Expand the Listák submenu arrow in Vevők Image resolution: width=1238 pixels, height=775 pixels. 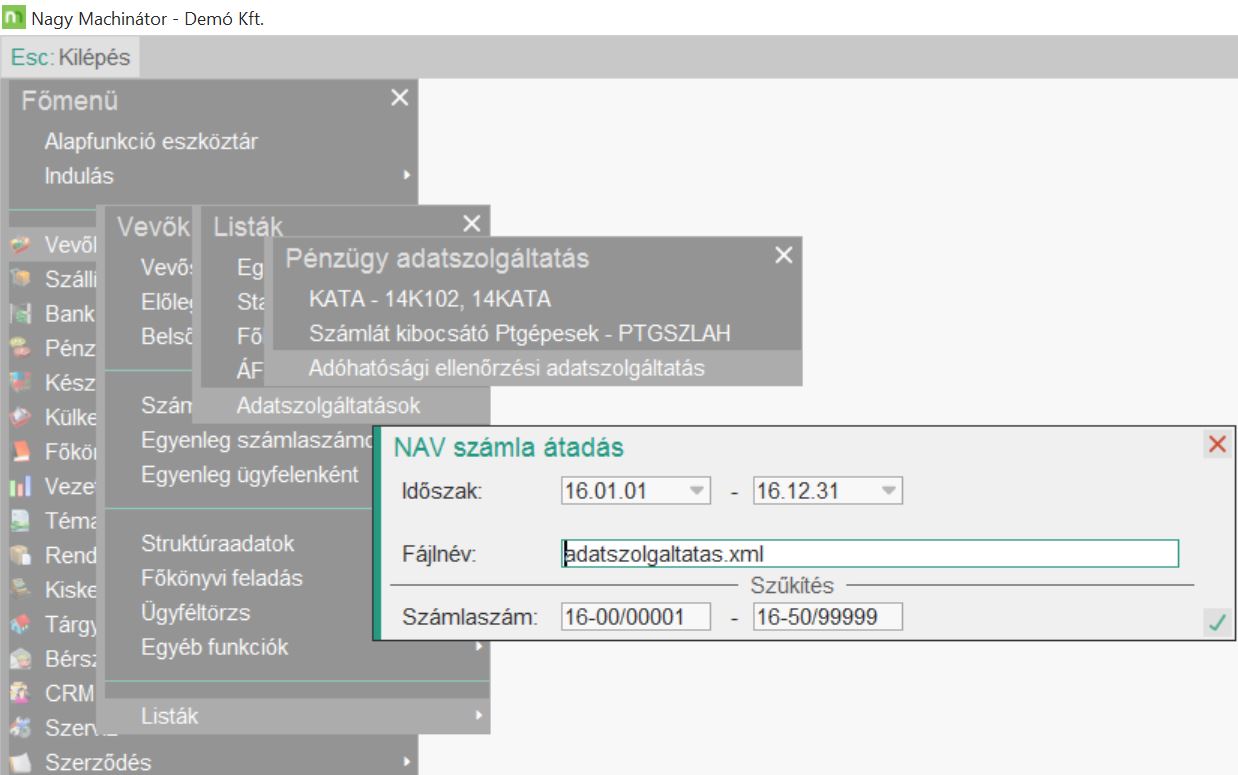(x=480, y=716)
